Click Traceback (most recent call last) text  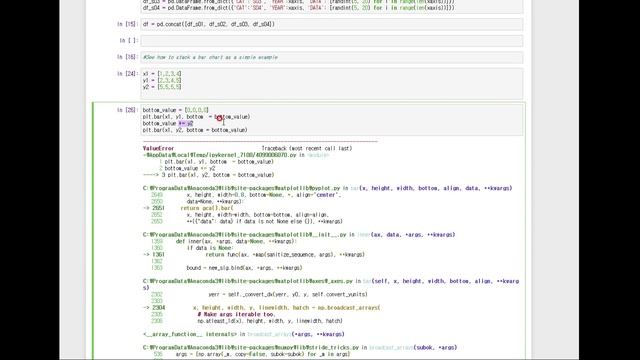307,149
